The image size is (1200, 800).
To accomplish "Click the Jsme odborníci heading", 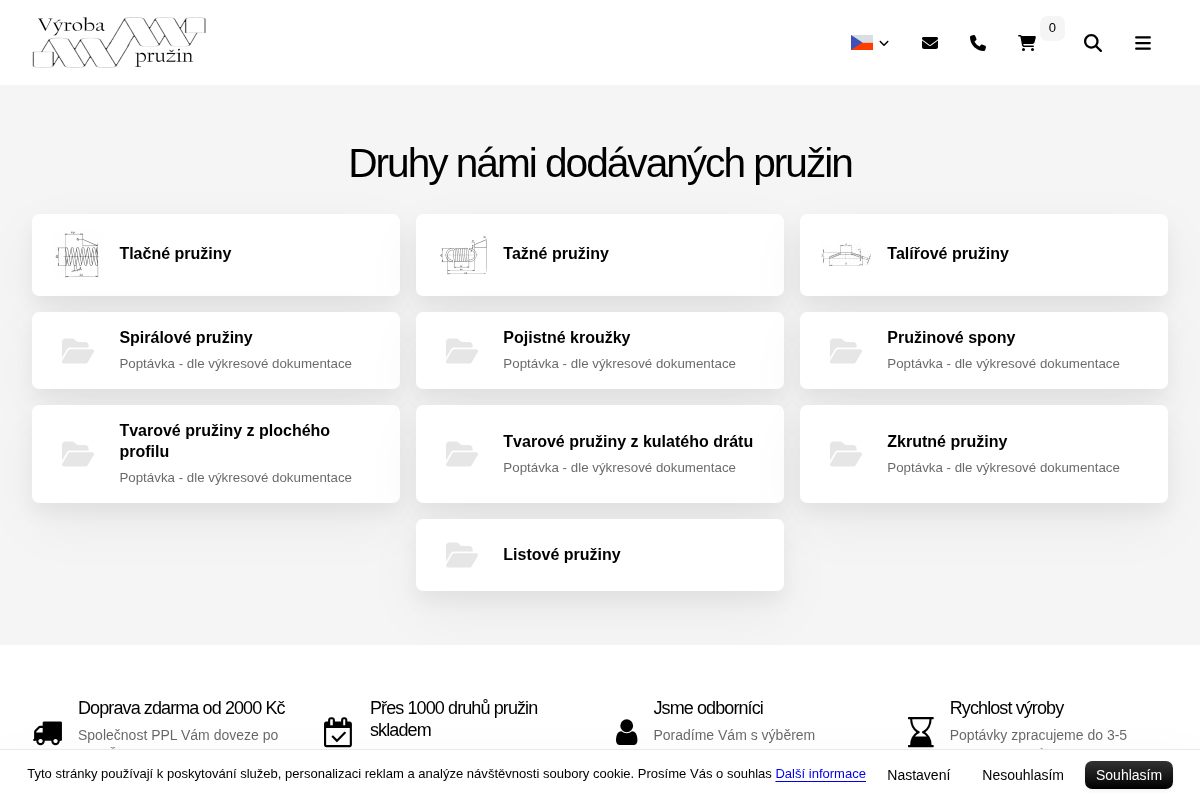I will 708,708.
